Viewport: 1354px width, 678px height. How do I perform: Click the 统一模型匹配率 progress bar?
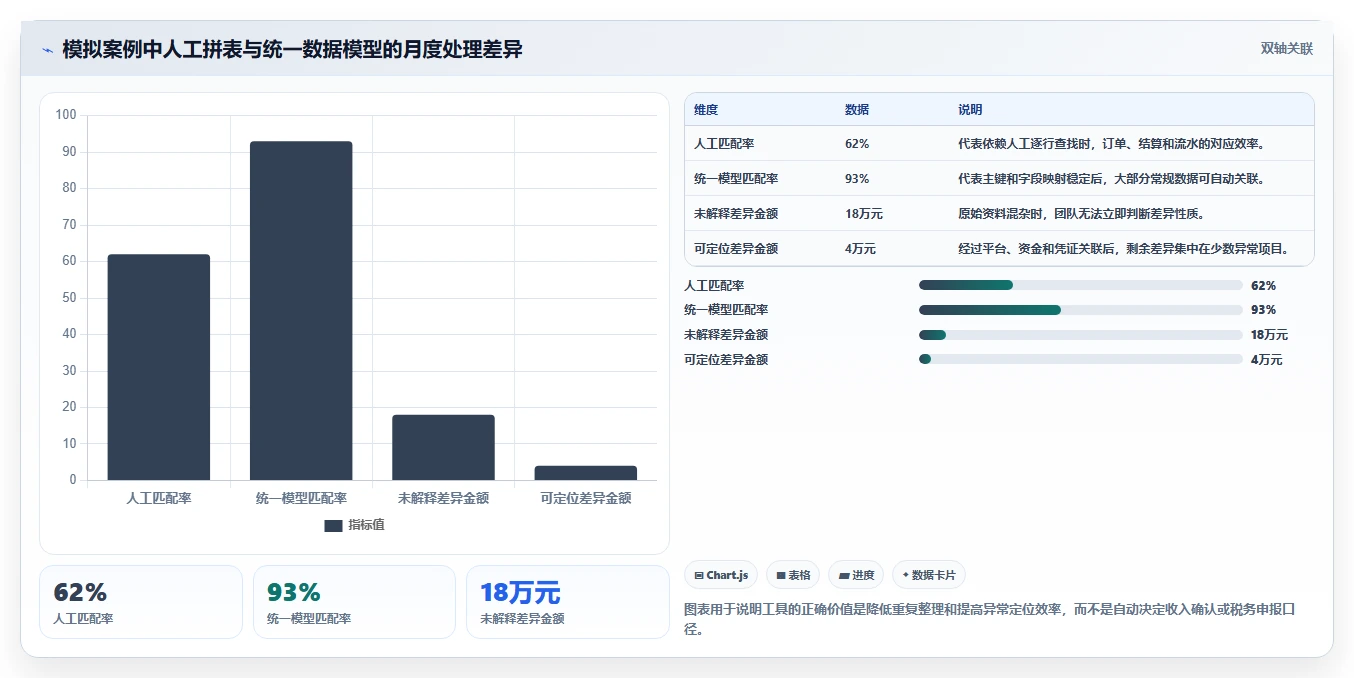click(x=1081, y=310)
